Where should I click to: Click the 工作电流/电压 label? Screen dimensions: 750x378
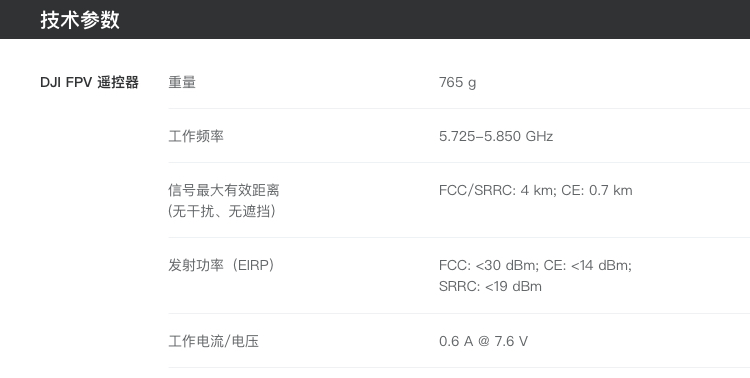pos(213,341)
